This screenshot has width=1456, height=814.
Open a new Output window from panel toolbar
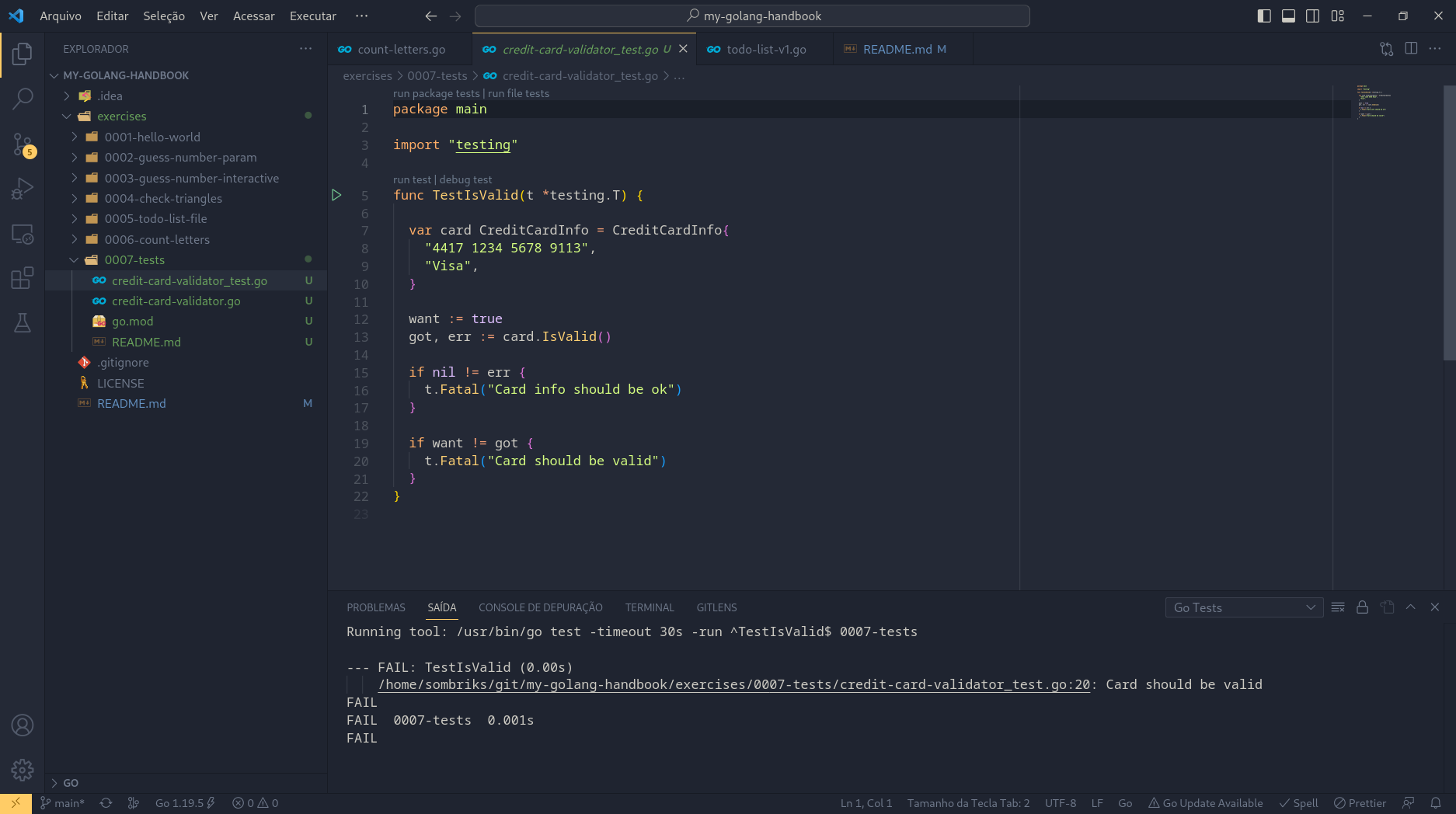[x=1388, y=607]
